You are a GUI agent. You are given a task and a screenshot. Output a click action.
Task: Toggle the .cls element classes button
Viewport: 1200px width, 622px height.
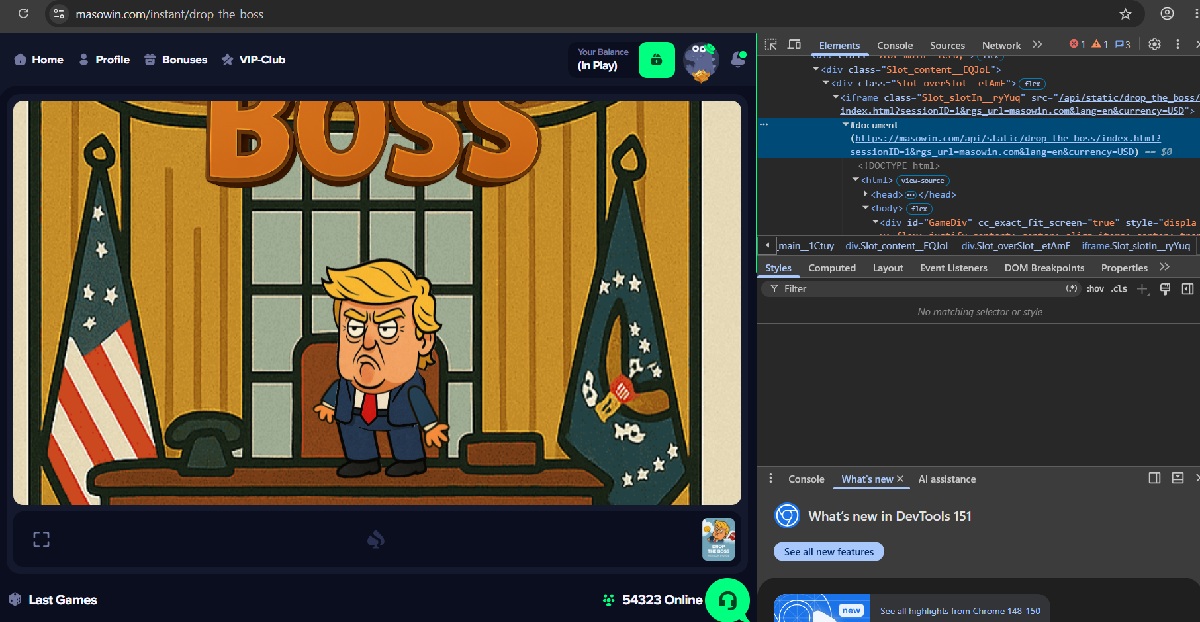1119,289
